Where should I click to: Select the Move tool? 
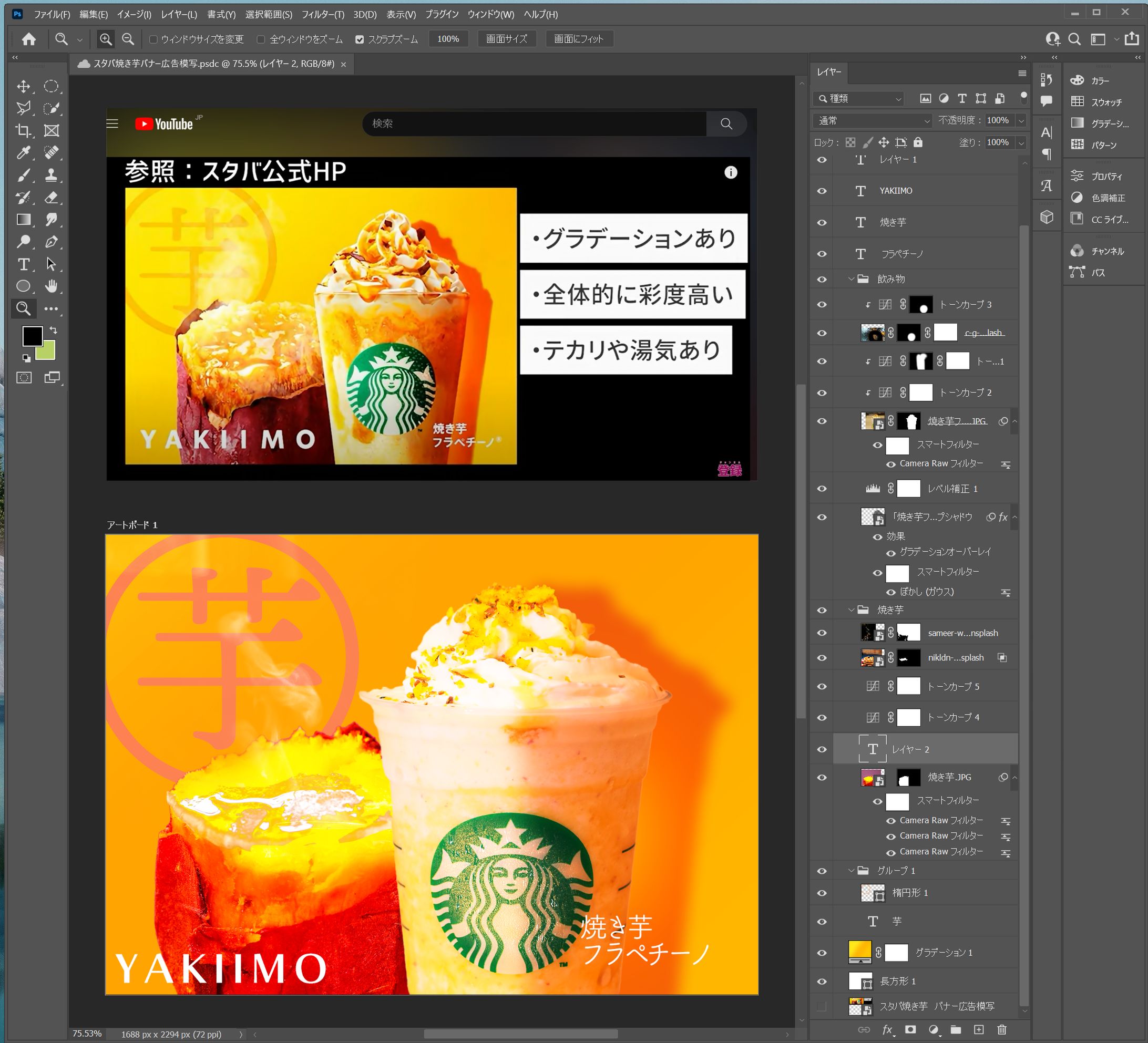click(x=23, y=86)
